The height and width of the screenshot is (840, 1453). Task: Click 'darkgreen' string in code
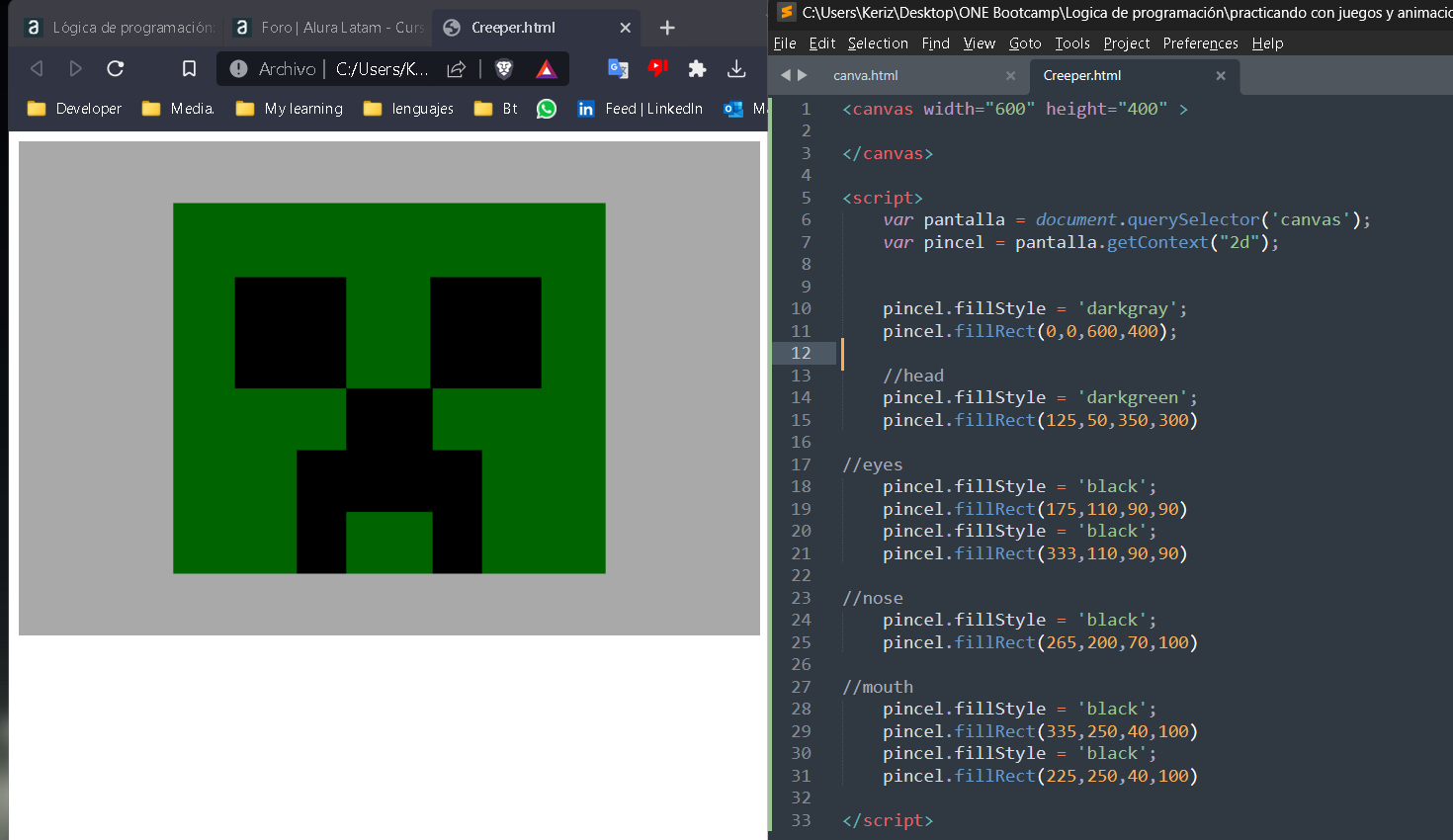tap(1133, 397)
